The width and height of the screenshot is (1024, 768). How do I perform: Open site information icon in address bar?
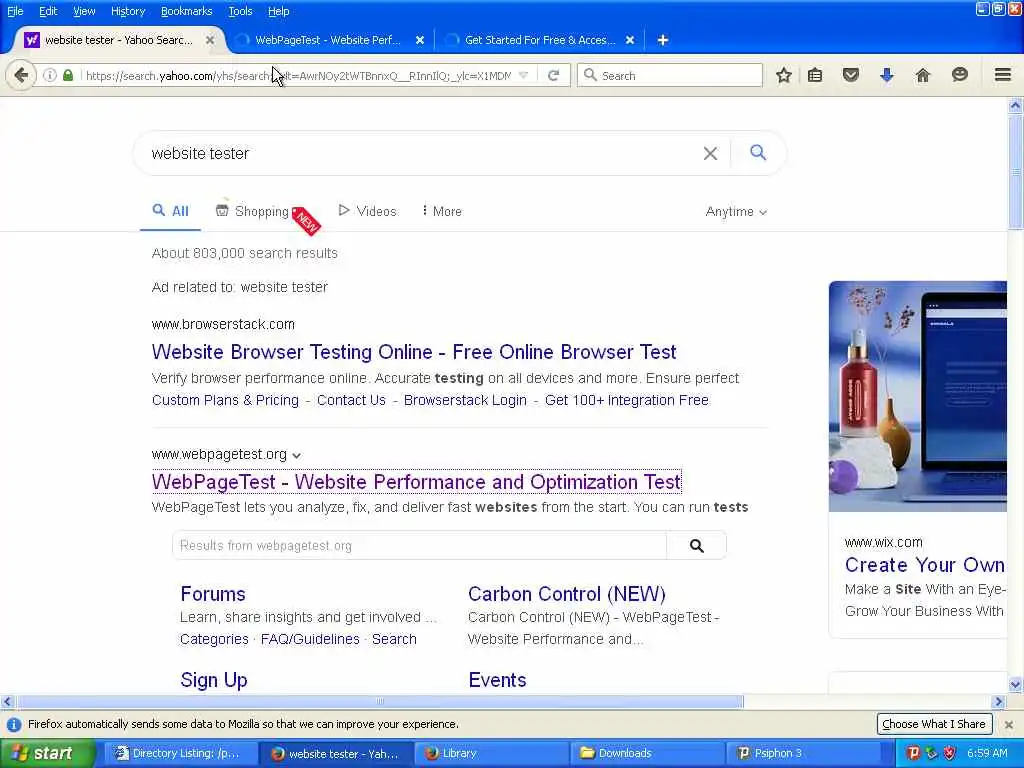pos(50,75)
